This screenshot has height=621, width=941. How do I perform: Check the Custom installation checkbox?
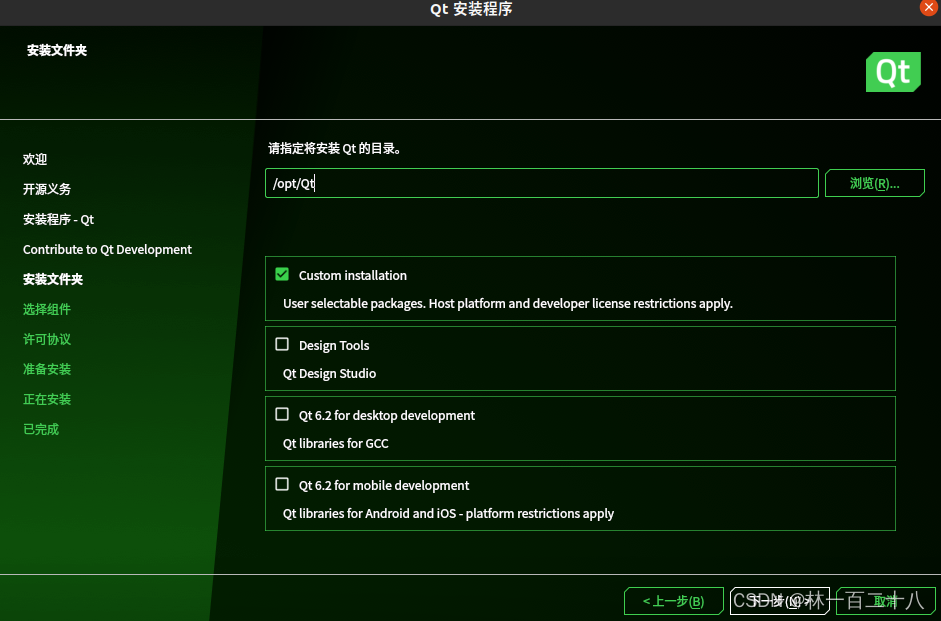(x=281, y=274)
